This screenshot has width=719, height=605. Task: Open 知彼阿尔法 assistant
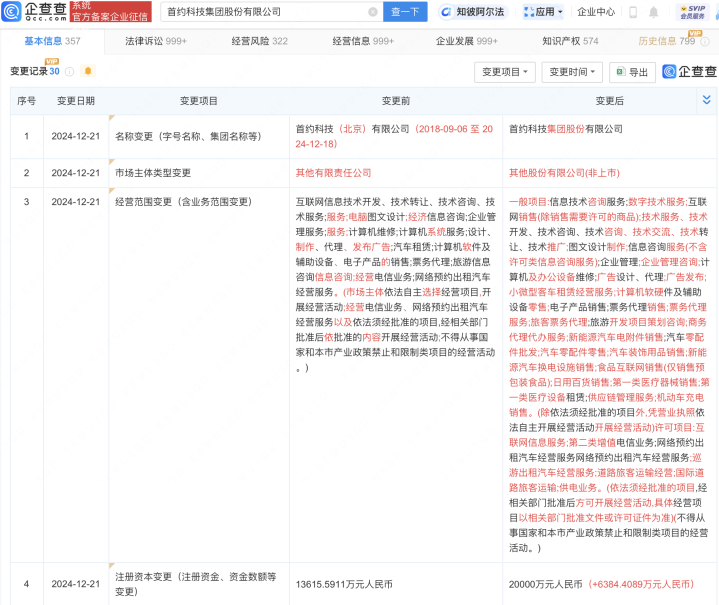point(472,12)
